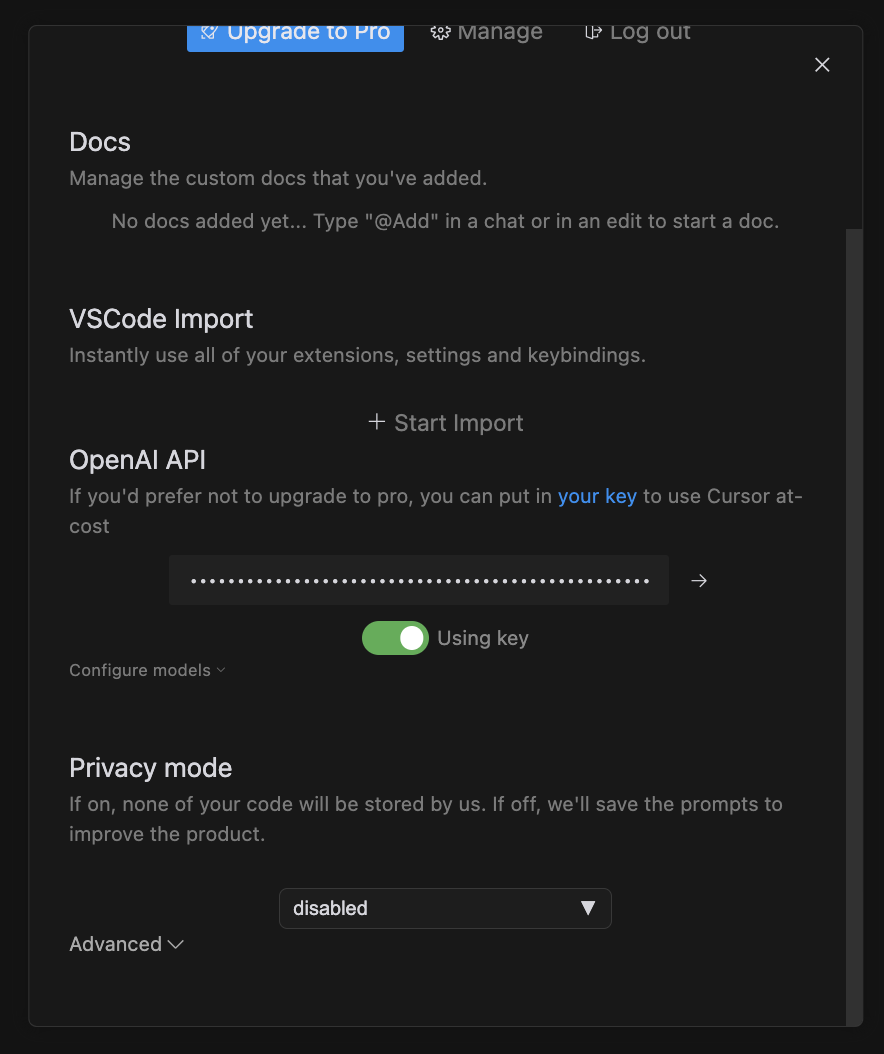The height and width of the screenshot is (1054, 884).
Task: Expand the Configure models section
Action: pos(147,670)
